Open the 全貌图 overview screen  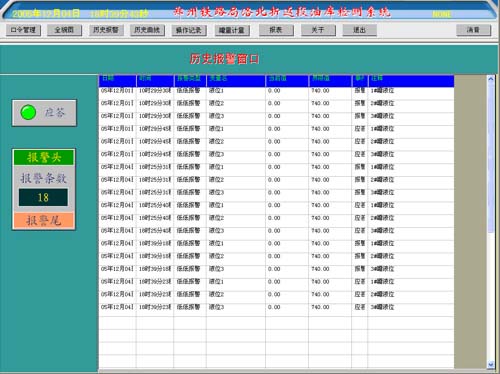point(64,30)
